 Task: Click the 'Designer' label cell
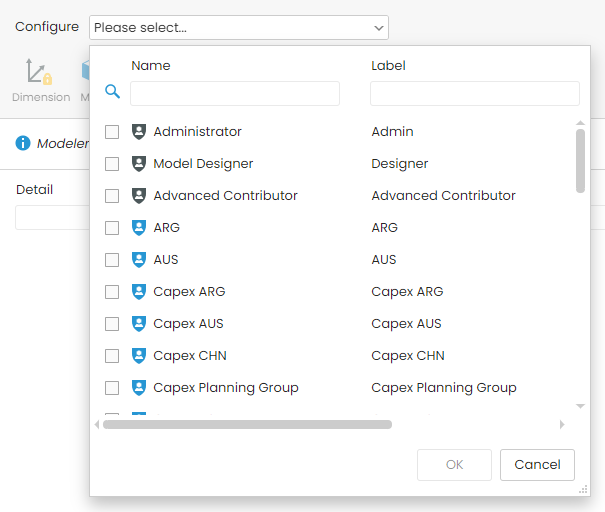tap(400, 164)
